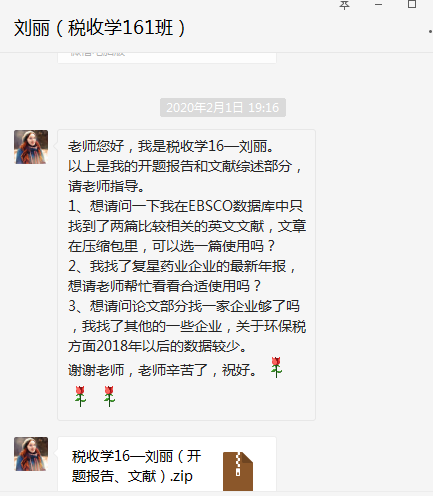Maximize the chat window

[412, 4]
